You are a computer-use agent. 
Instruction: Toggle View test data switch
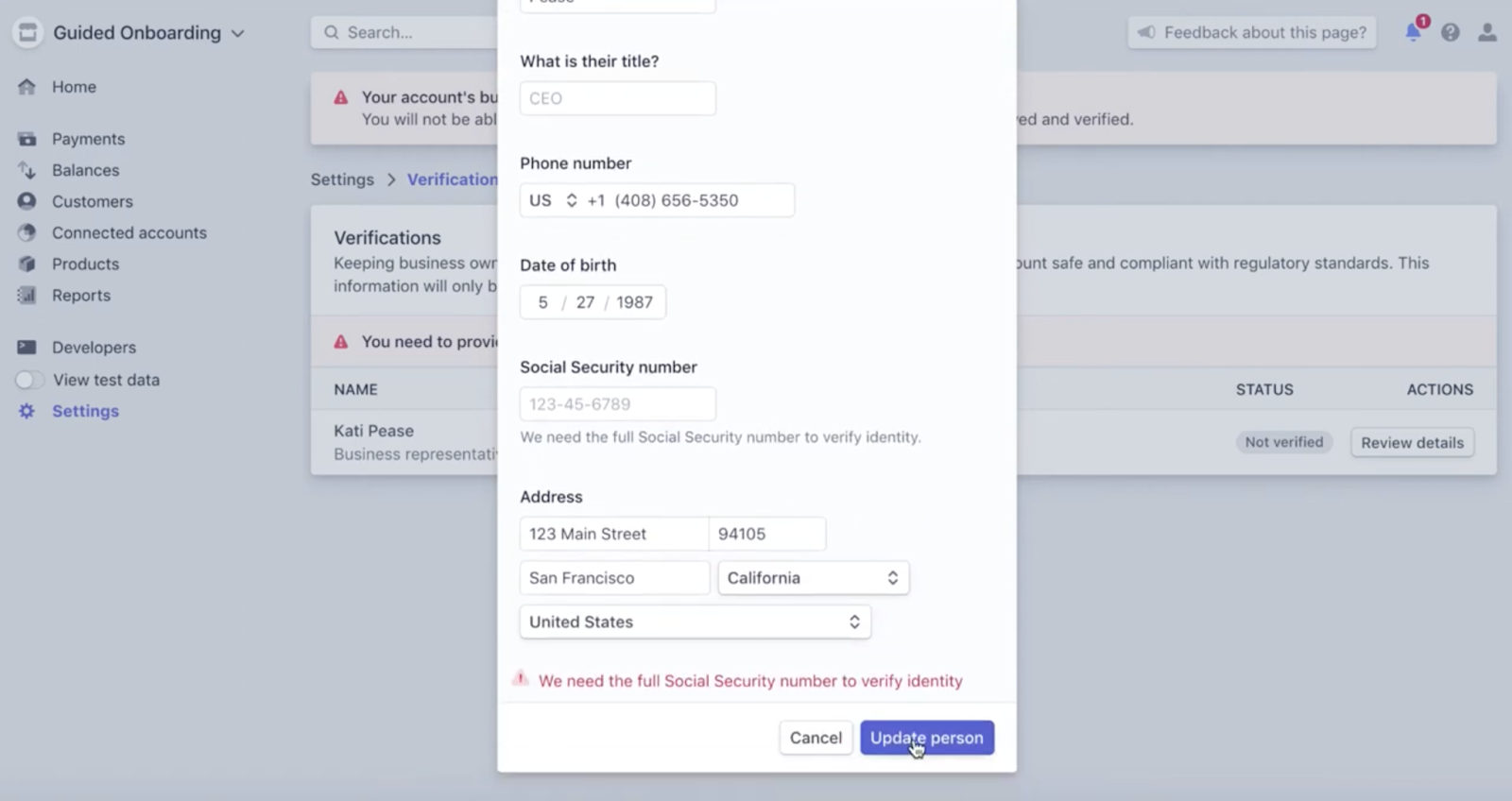click(x=29, y=380)
